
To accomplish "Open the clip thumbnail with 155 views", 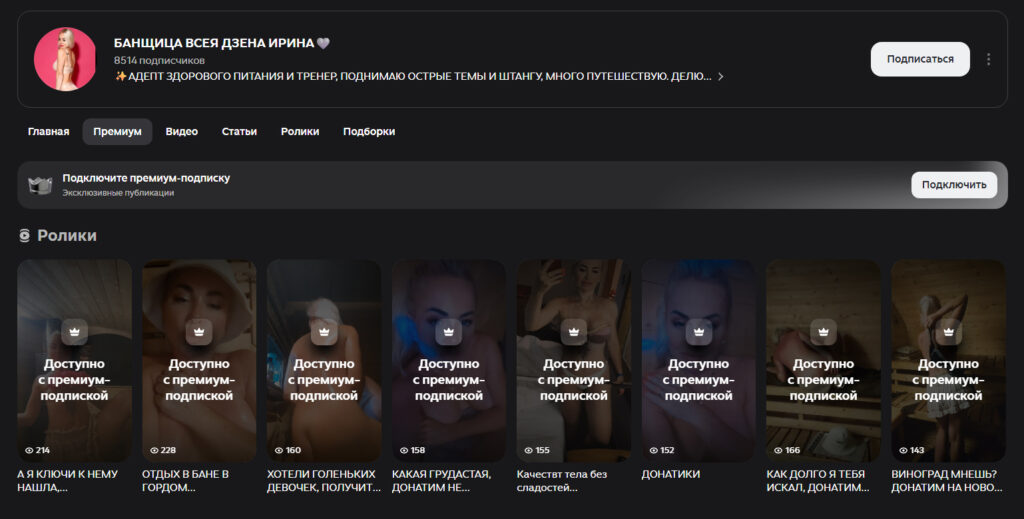I will pos(573,360).
